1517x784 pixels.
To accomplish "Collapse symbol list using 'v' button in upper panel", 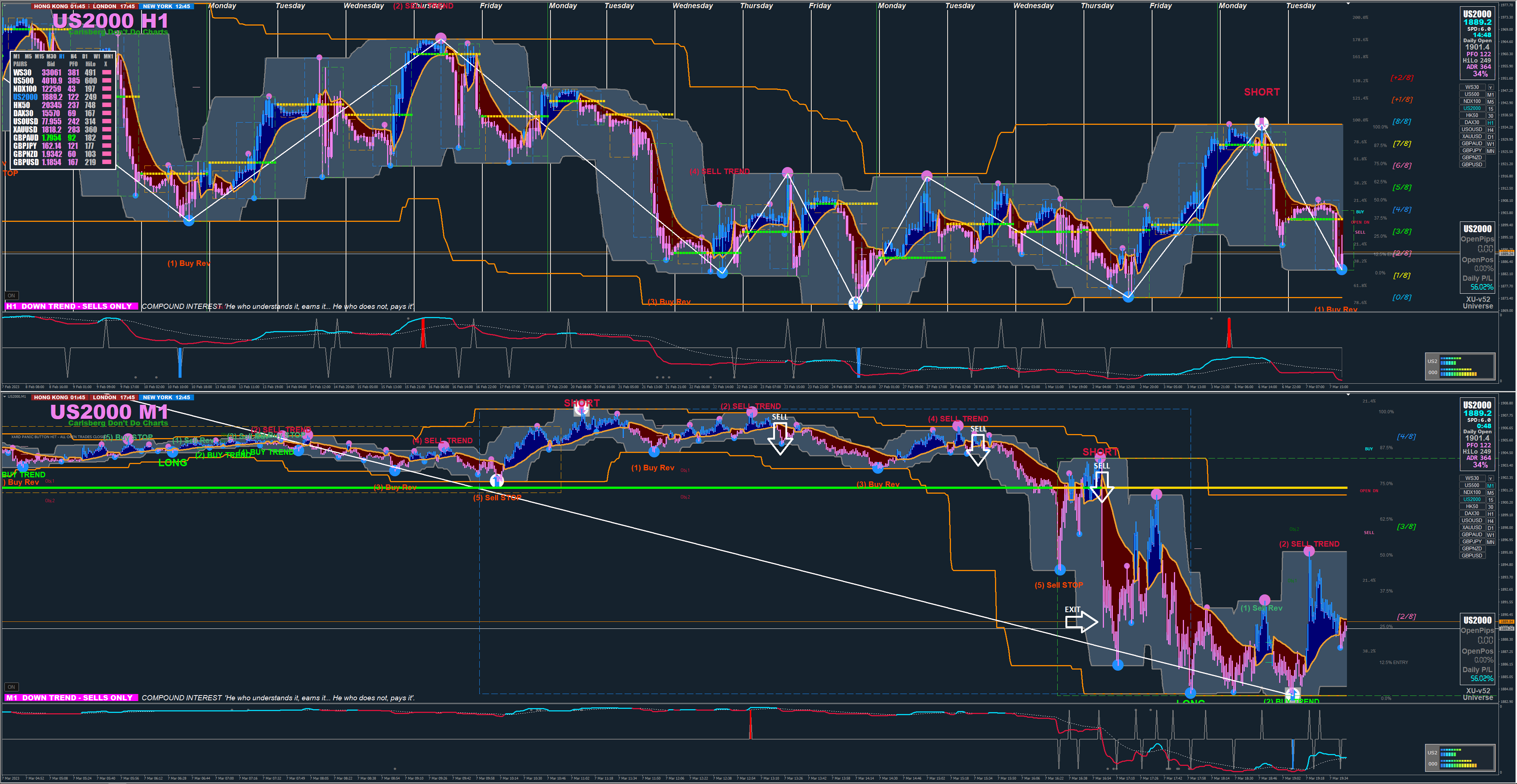I will 1490,87.
